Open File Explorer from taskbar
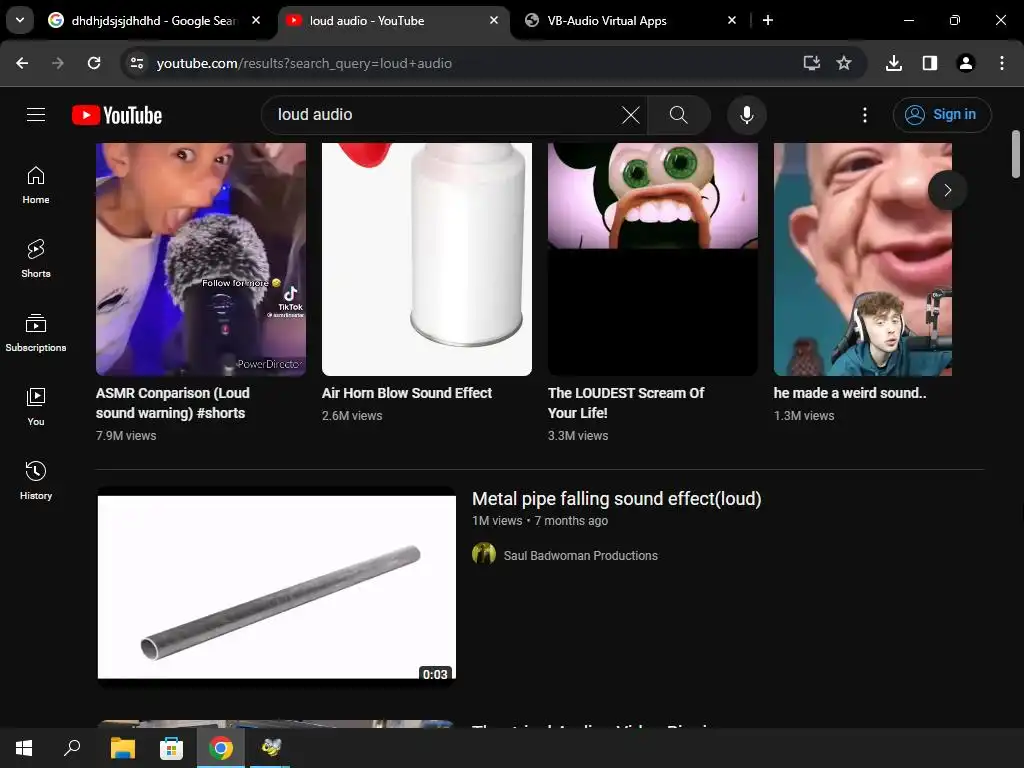The image size is (1024, 768). (x=122, y=748)
